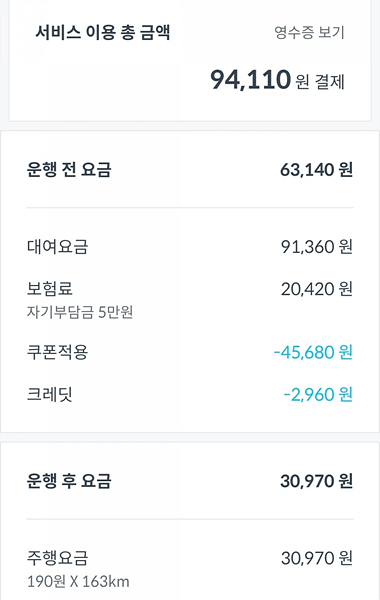Tap the top payment summary card
The width and height of the screenshot is (380, 600).
[x=190, y=60]
